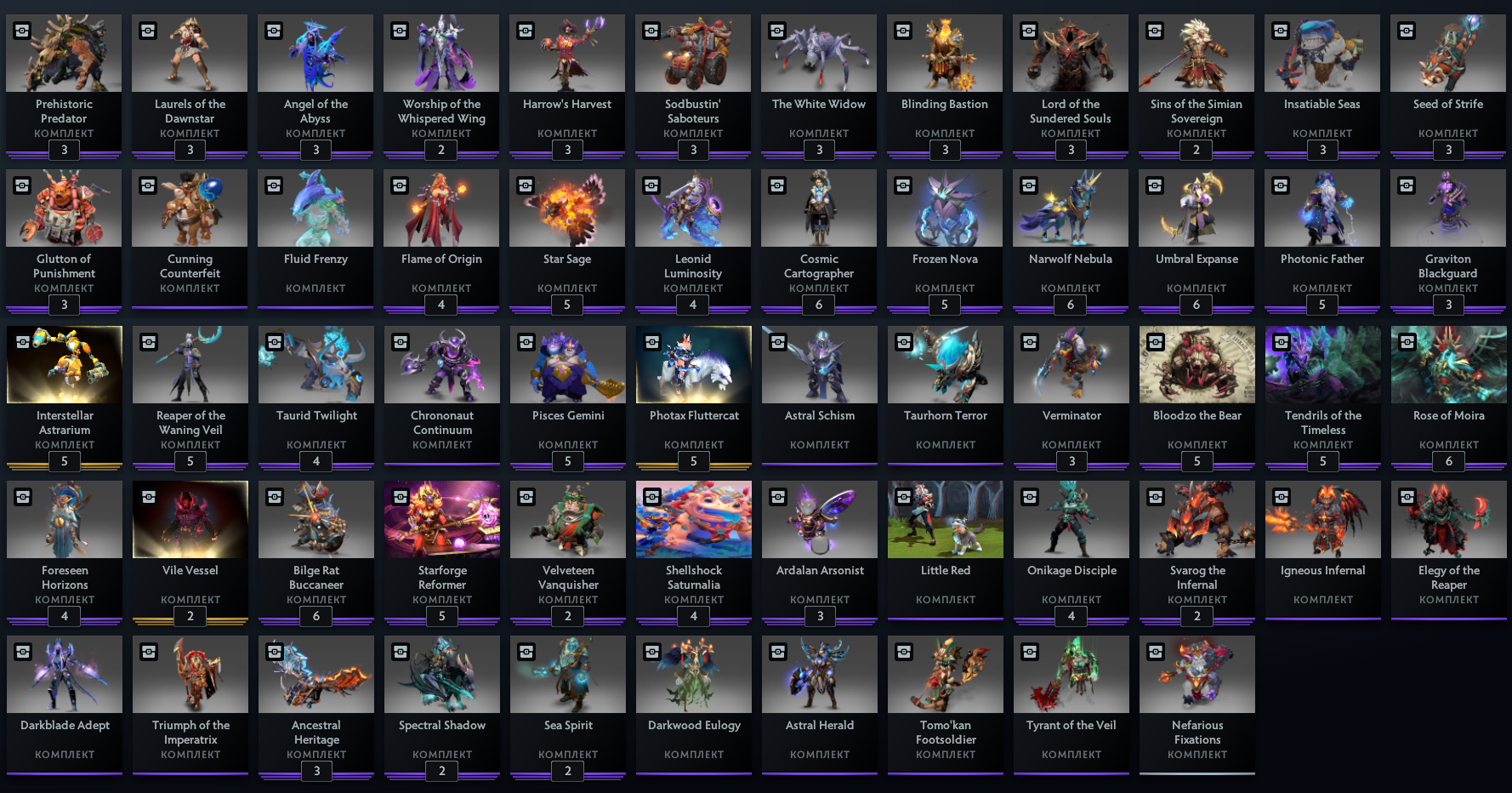Screen dimensions: 1512x793
Task: Click bundle icon on Frozen Nova card
Action: click(904, 186)
